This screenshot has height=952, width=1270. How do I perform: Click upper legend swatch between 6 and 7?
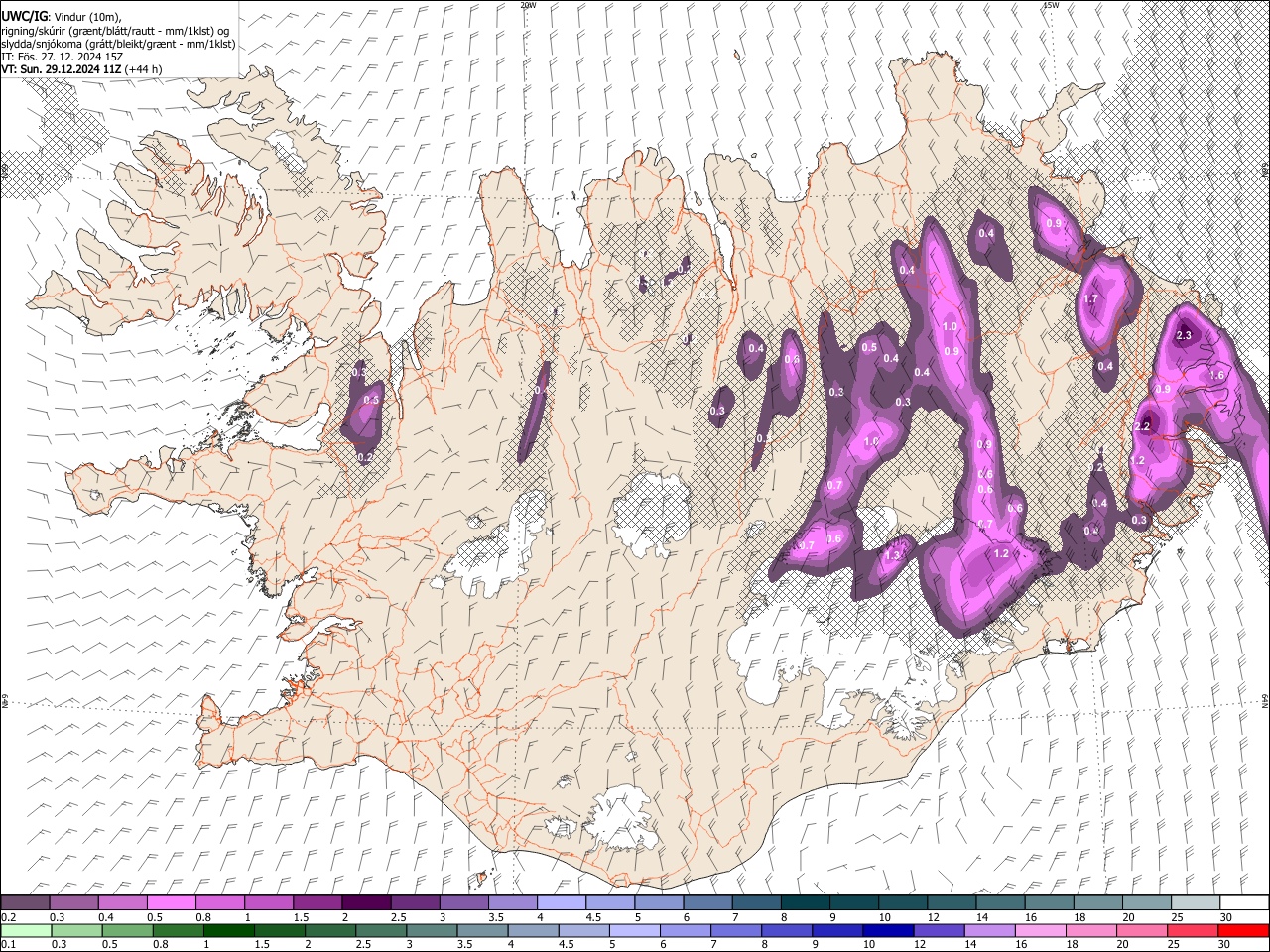point(706,902)
